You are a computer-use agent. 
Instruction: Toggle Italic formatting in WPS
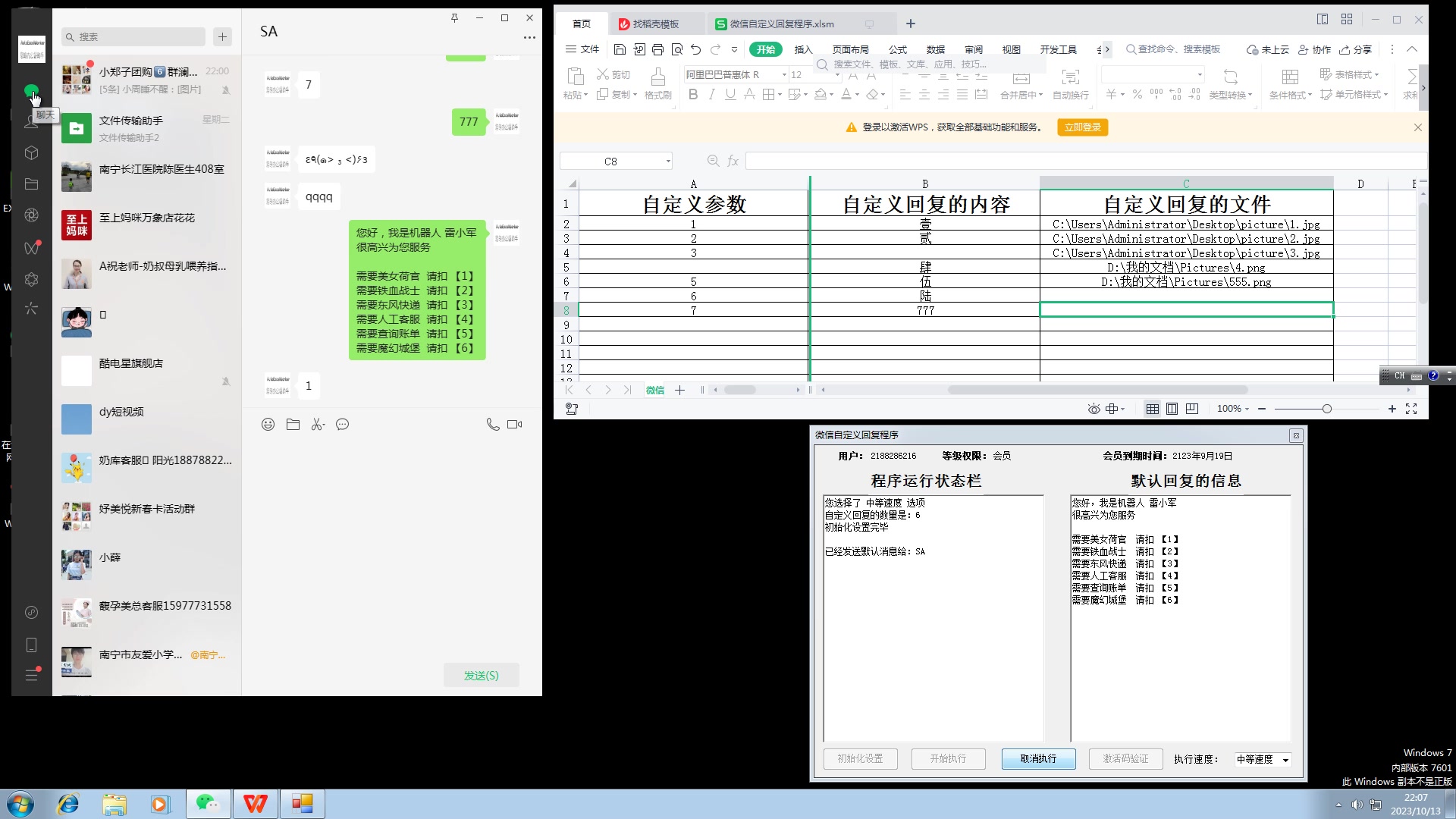pyautogui.click(x=711, y=95)
